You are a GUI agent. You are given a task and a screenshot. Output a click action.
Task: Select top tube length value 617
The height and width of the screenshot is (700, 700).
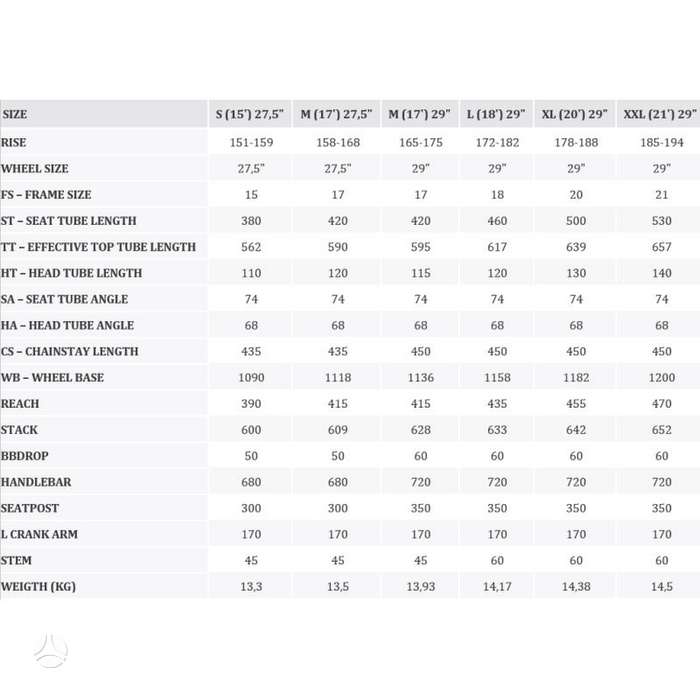[497, 247]
